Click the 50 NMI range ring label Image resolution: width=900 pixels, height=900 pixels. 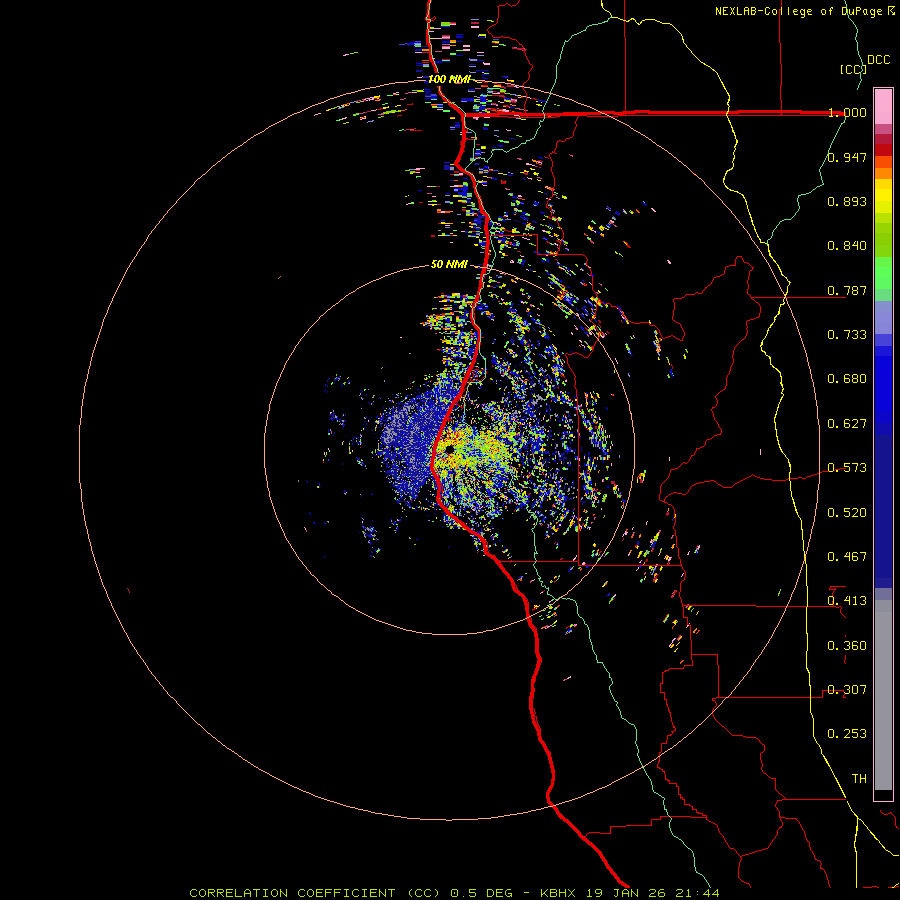(x=449, y=264)
